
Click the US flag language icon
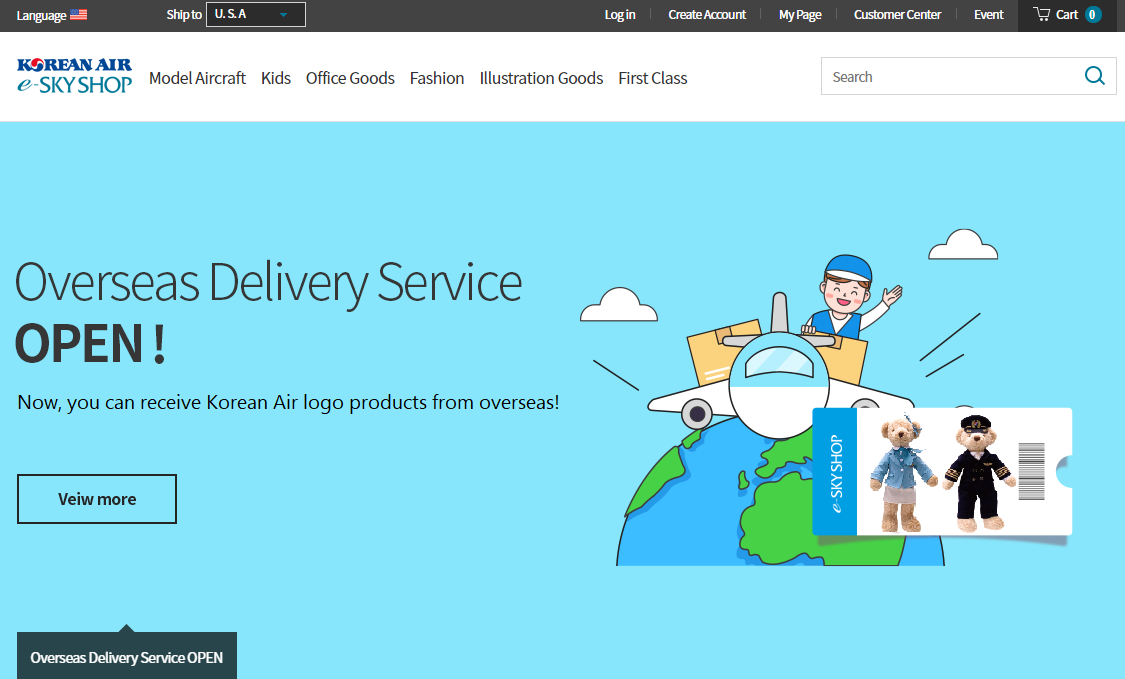coord(78,14)
